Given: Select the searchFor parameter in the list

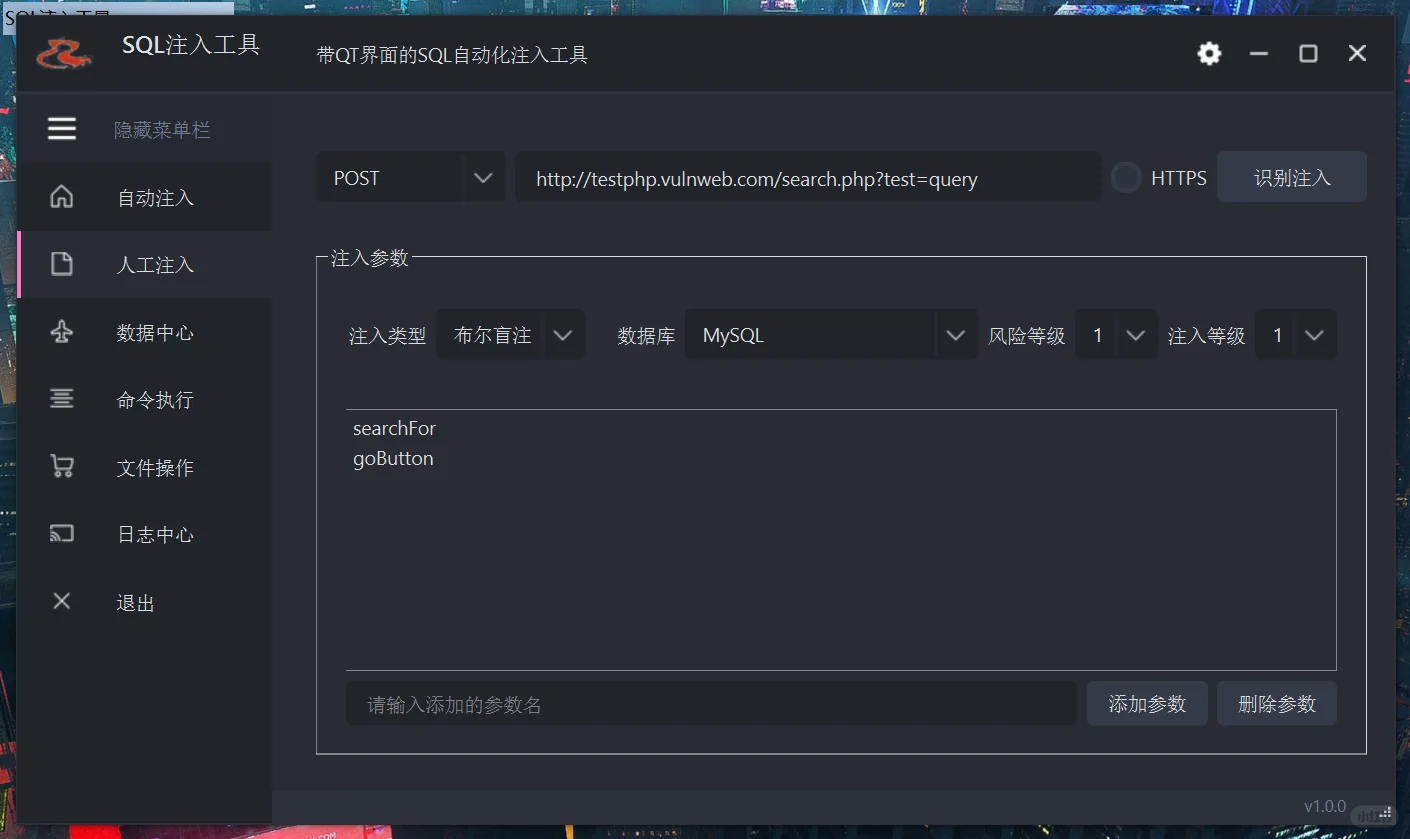Looking at the screenshot, I should click(x=394, y=428).
